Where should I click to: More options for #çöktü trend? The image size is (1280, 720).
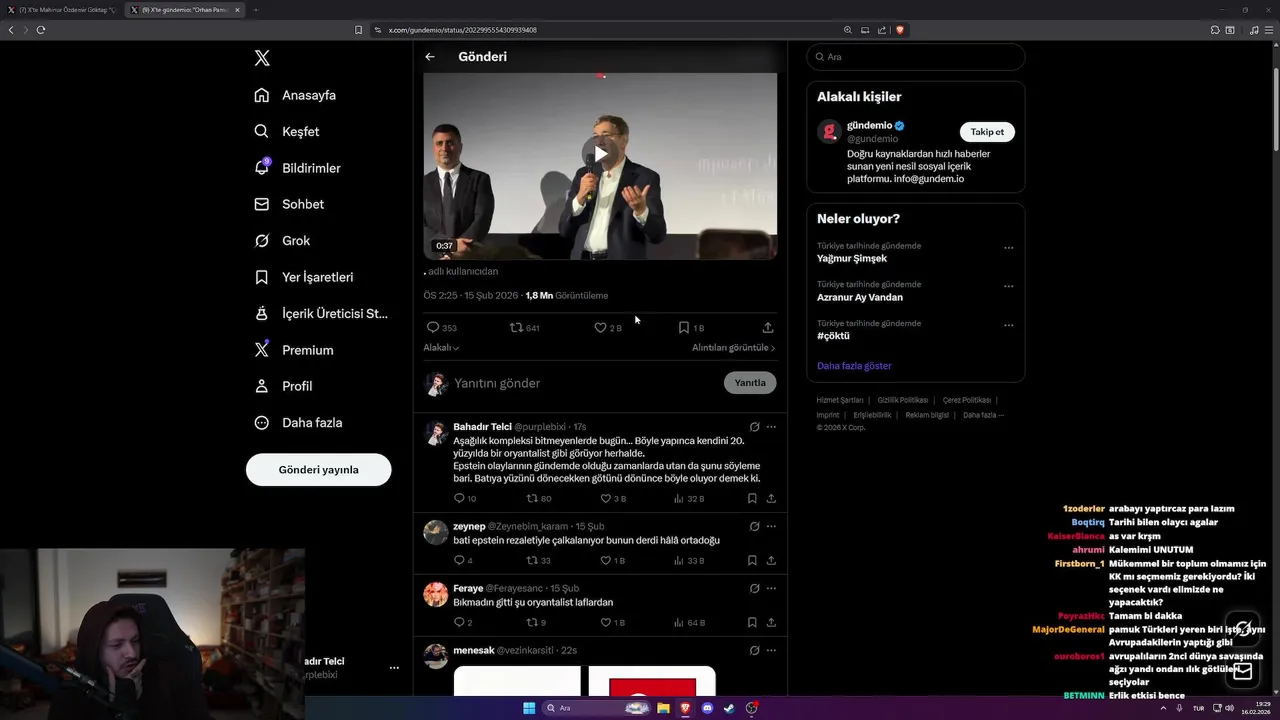1008,325
